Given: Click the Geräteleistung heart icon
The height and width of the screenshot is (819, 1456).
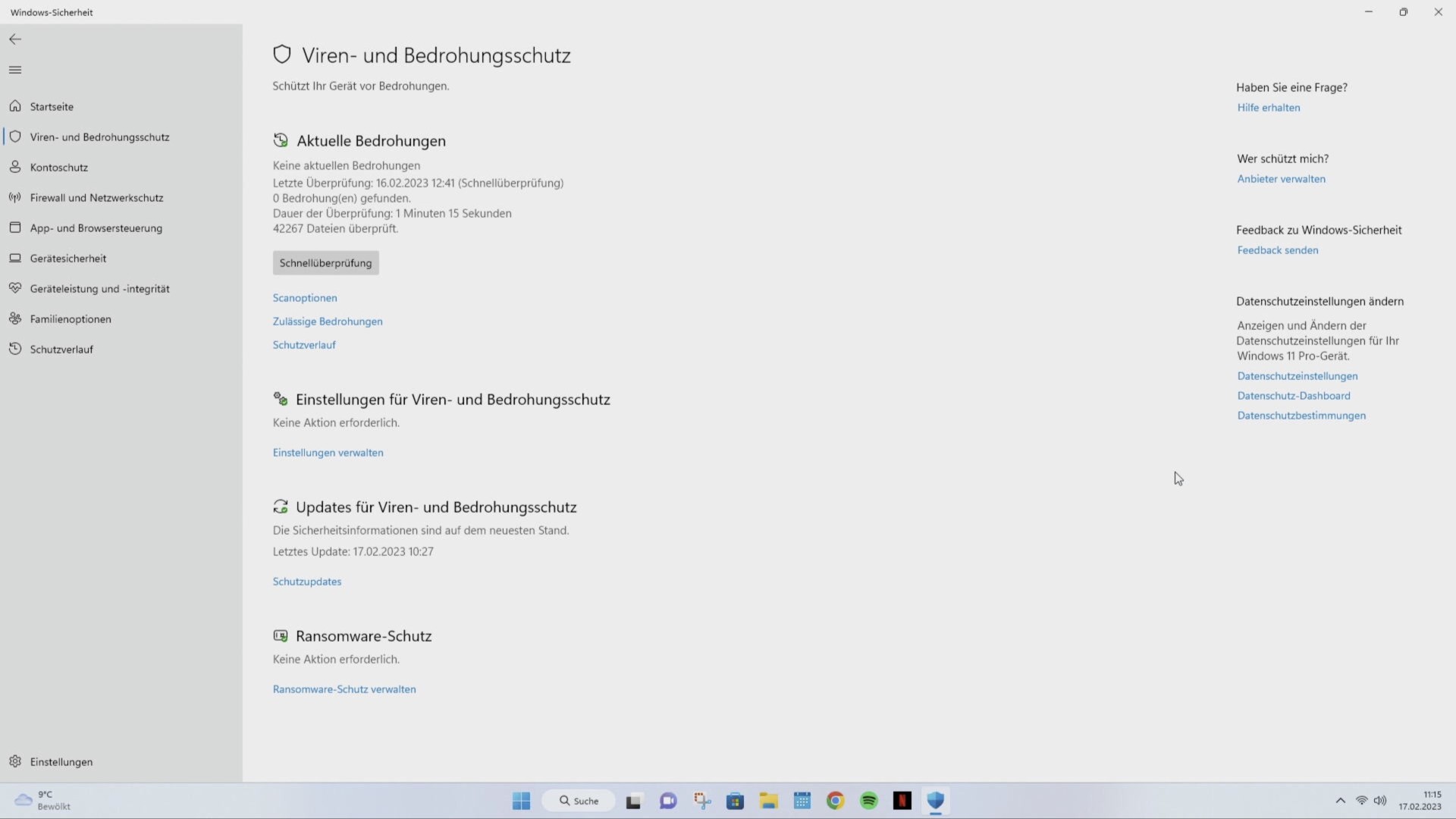Looking at the screenshot, I should (15, 288).
